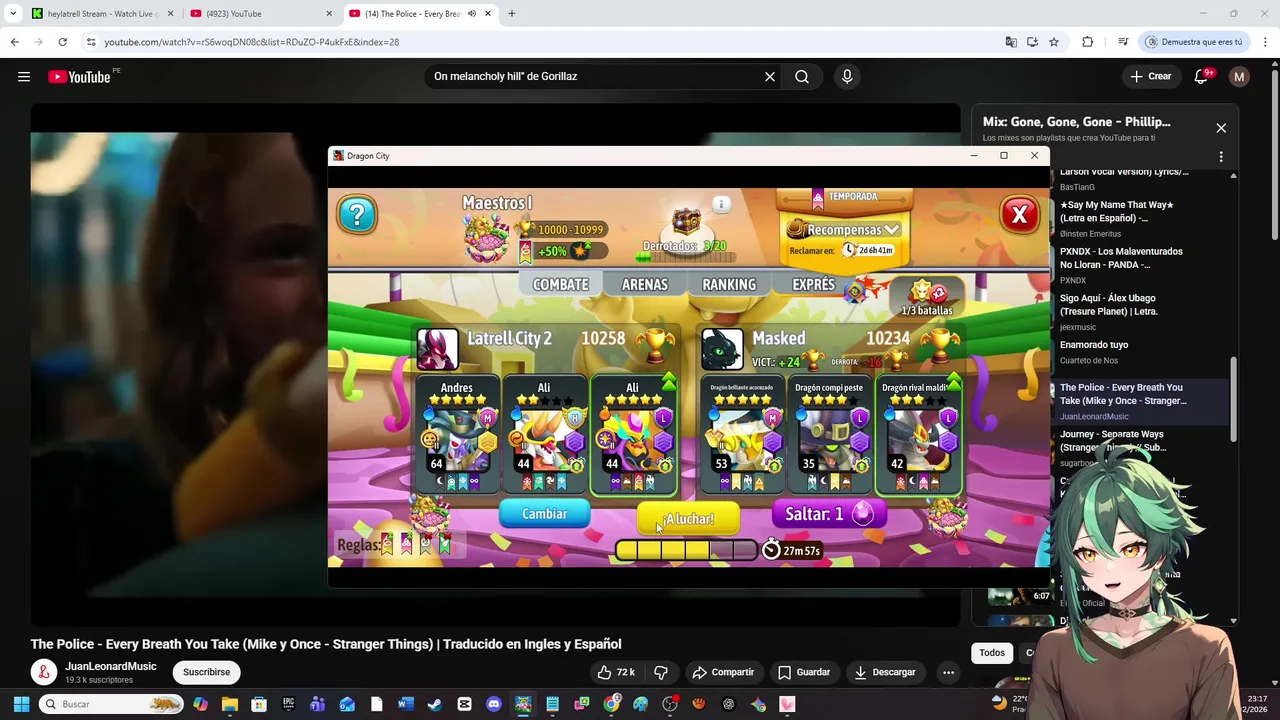Image resolution: width=1280 pixels, height=720 pixels.
Task: Open the 1/3 batallas badge
Action: pos(927,298)
